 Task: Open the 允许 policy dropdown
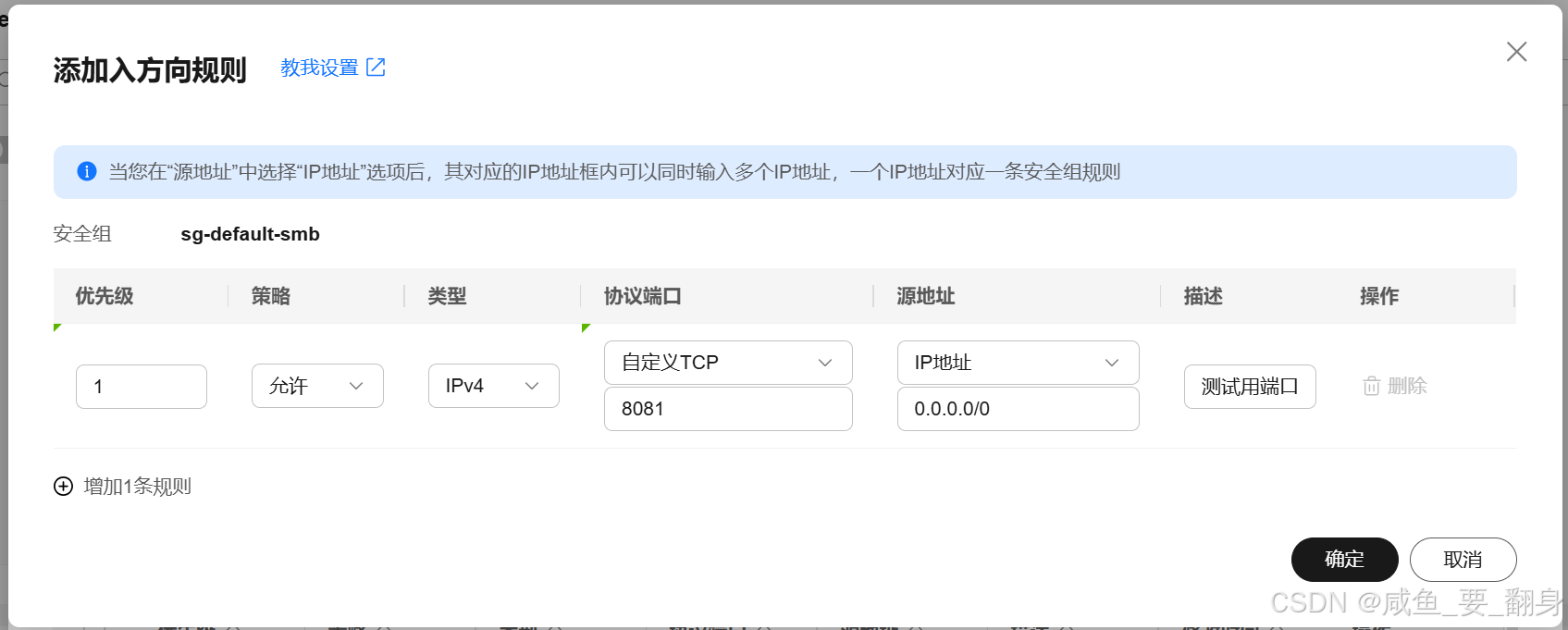click(317, 386)
